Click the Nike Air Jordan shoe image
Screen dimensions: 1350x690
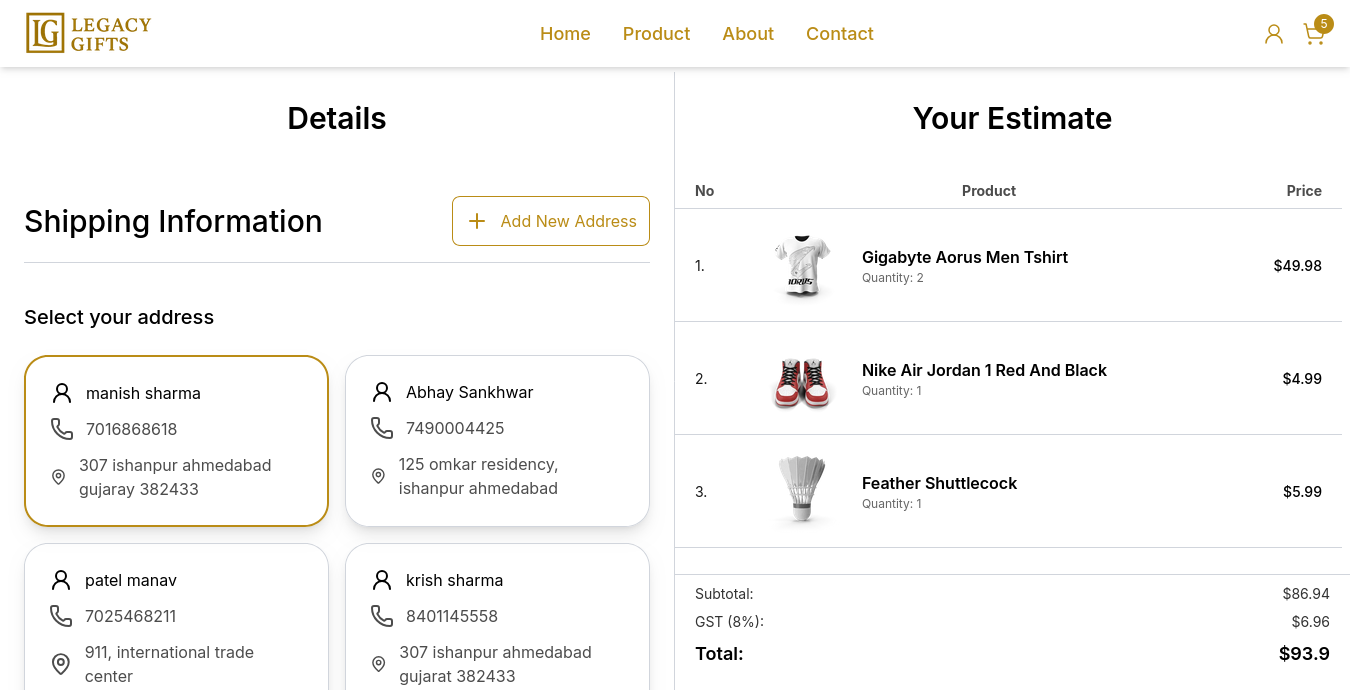(802, 379)
